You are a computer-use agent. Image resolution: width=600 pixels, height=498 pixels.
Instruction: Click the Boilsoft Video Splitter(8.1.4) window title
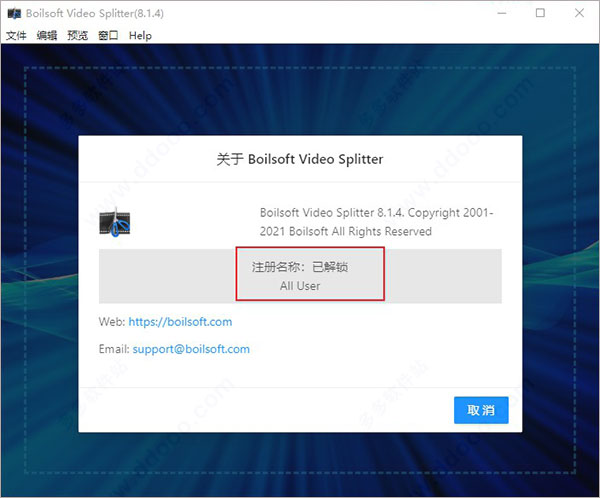(x=95, y=13)
